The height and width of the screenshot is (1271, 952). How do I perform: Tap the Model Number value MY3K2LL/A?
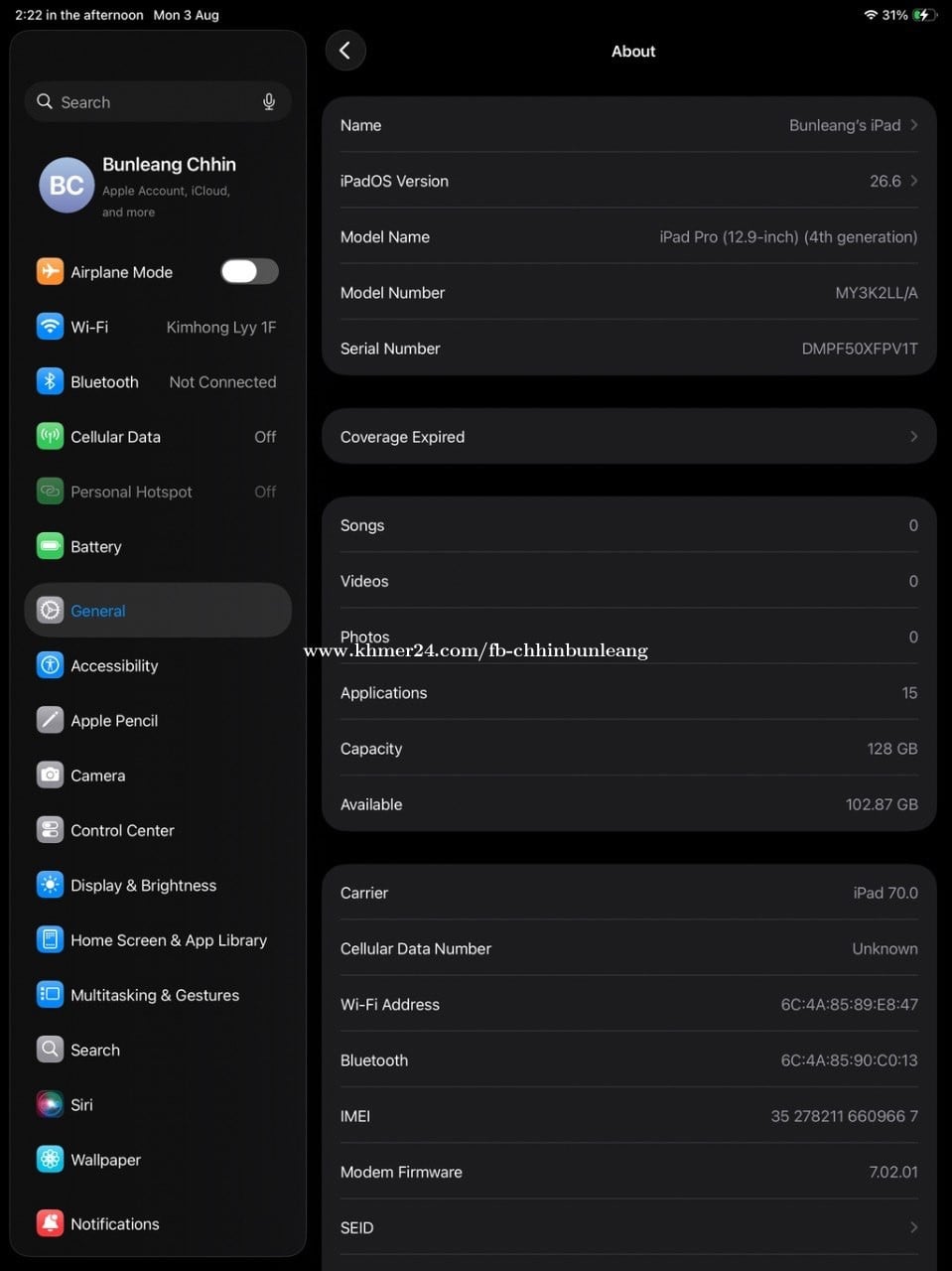coord(877,293)
